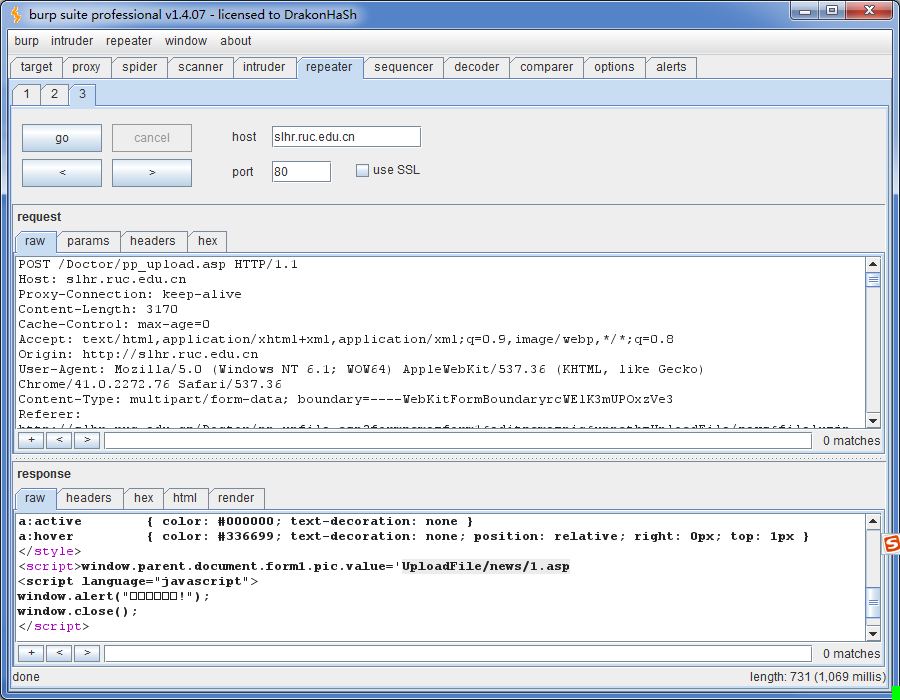Switch to the options tab
900x700 pixels.
[x=614, y=67]
